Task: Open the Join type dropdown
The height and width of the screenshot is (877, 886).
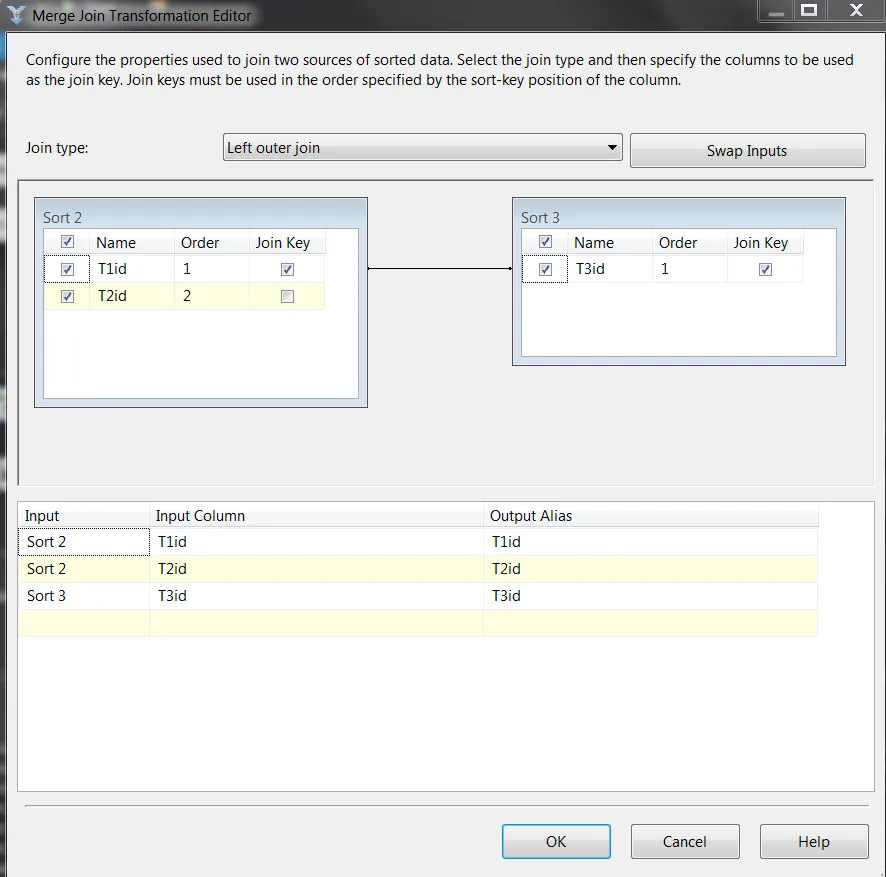Action: 422,147
